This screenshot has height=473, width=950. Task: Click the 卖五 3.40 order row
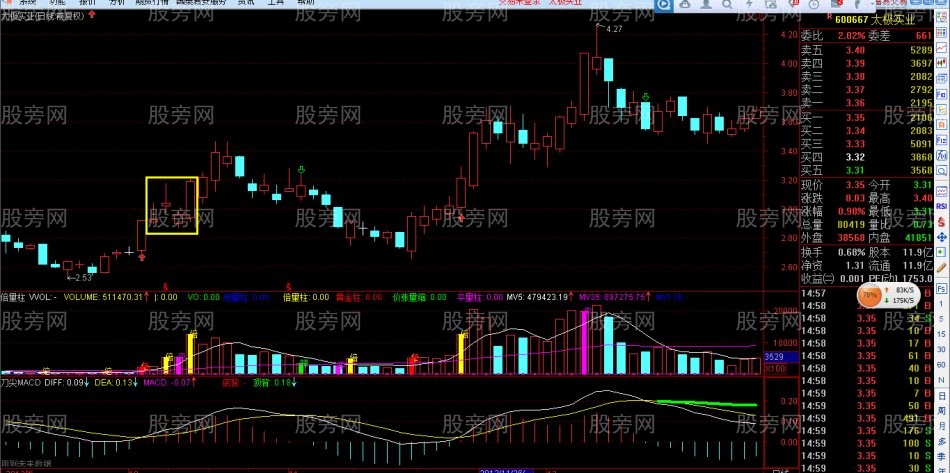tap(867, 50)
